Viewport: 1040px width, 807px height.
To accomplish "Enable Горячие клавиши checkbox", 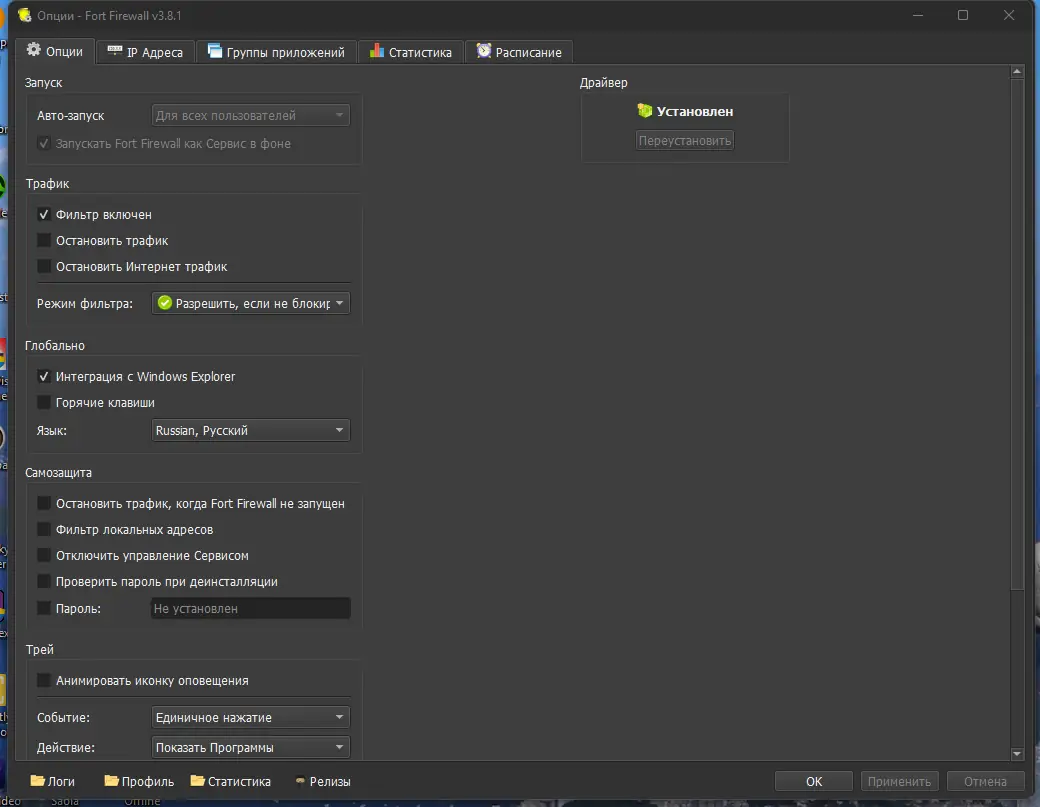I will click(x=44, y=403).
